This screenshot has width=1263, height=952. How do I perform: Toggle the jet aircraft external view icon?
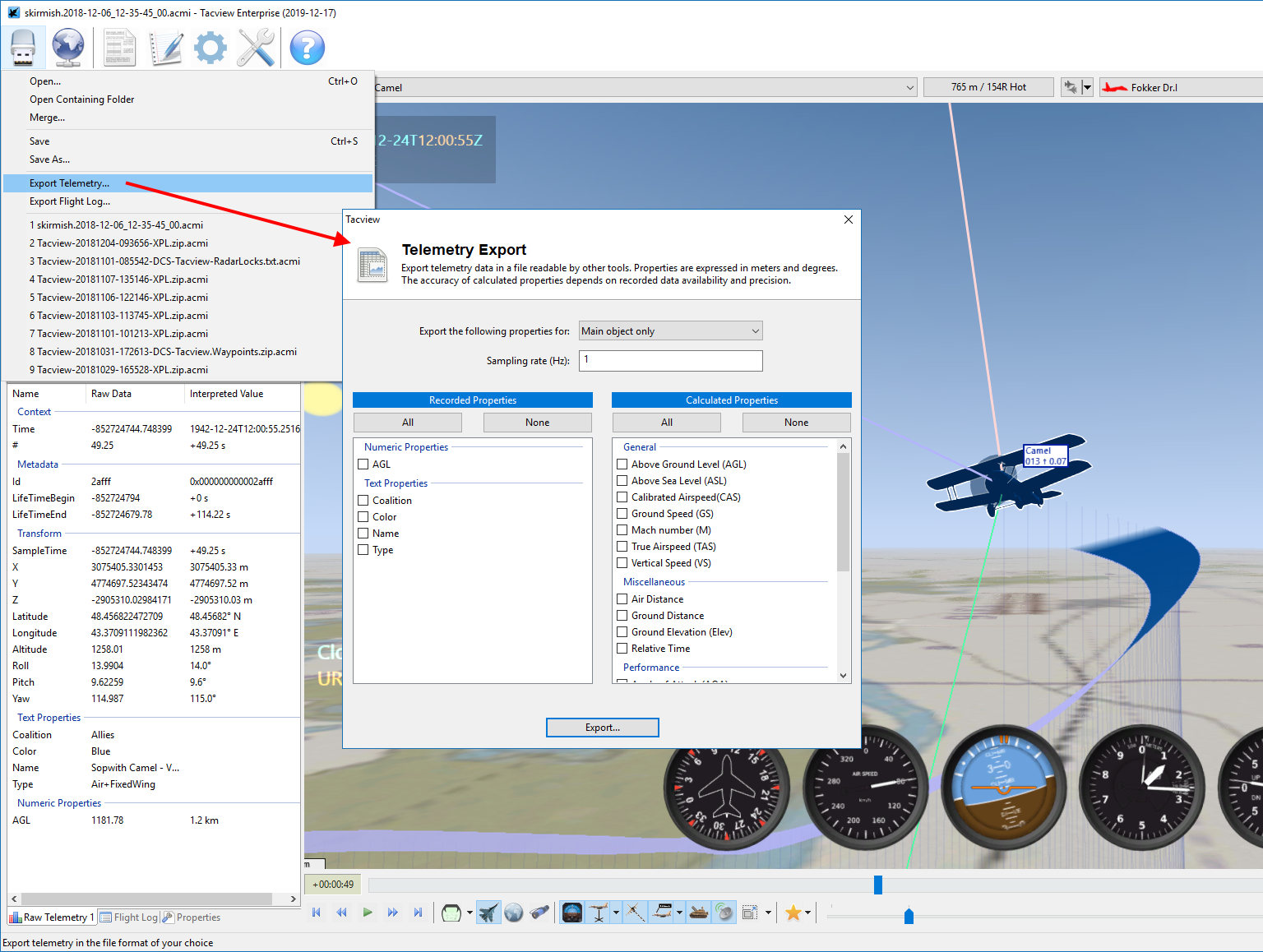tap(488, 913)
